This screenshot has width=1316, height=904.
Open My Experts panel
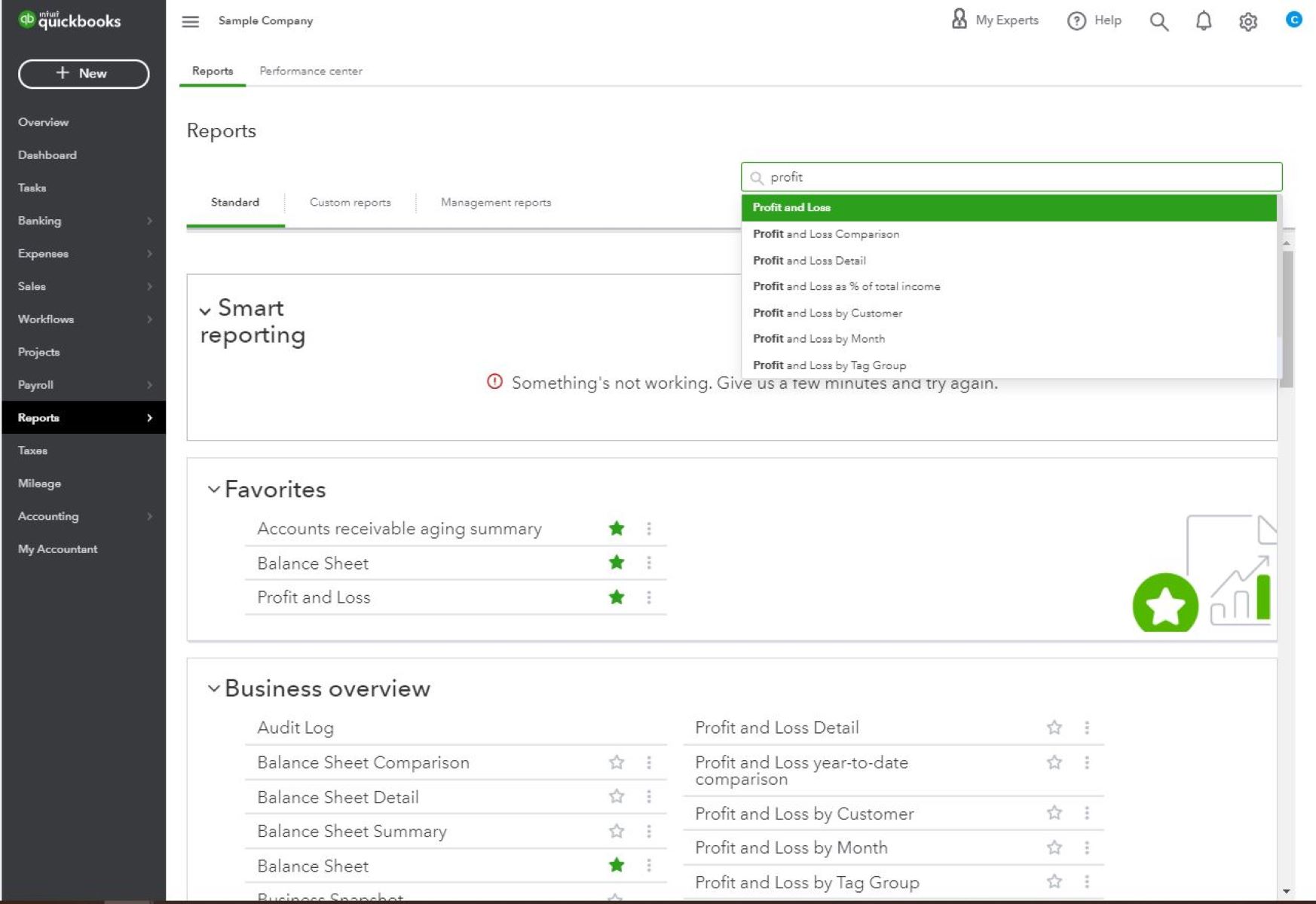coord(993,20)
